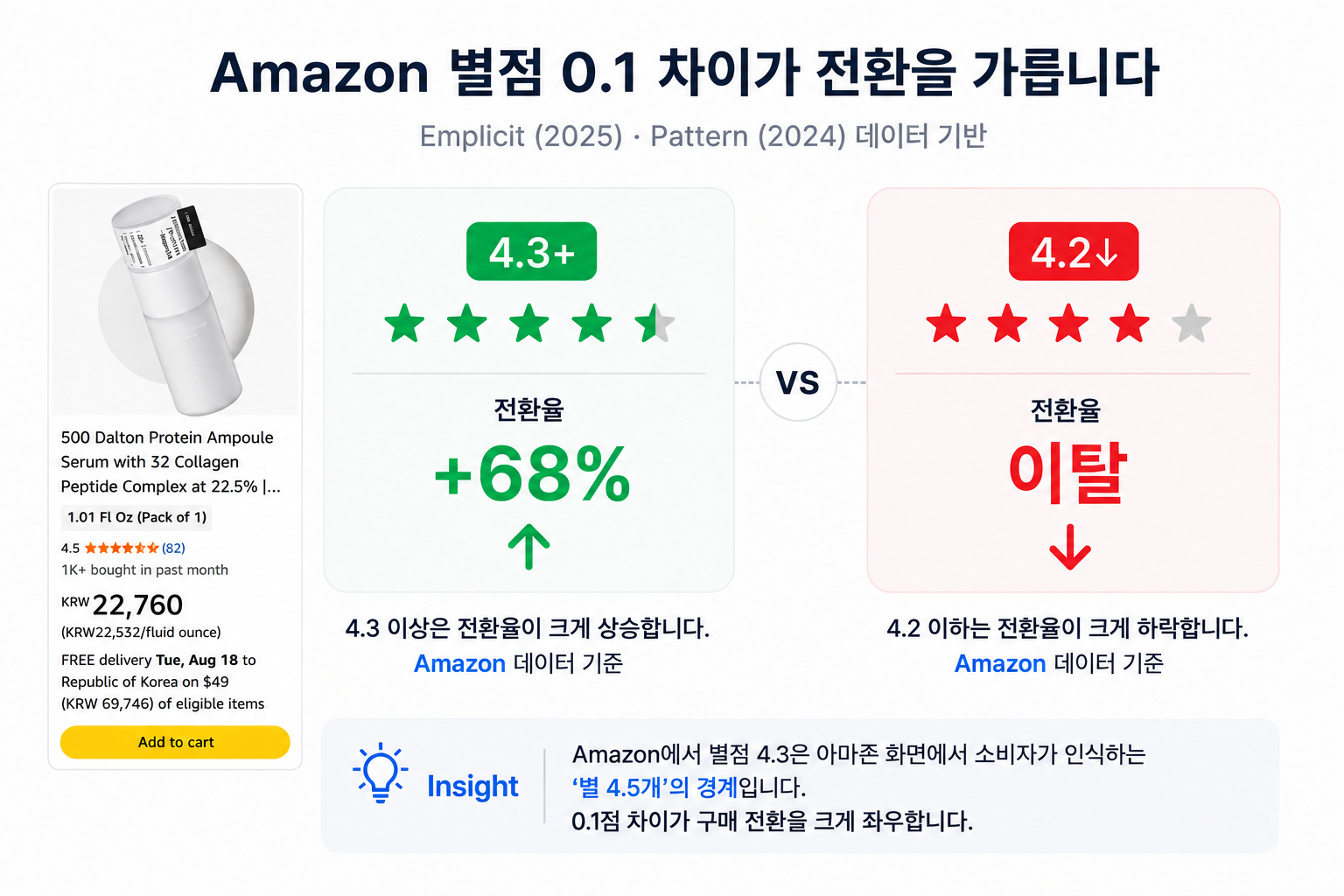This screenshot has height=896, width=1344.
Task: Click the lightbulb Insight icon
Action: pos(380,773)
